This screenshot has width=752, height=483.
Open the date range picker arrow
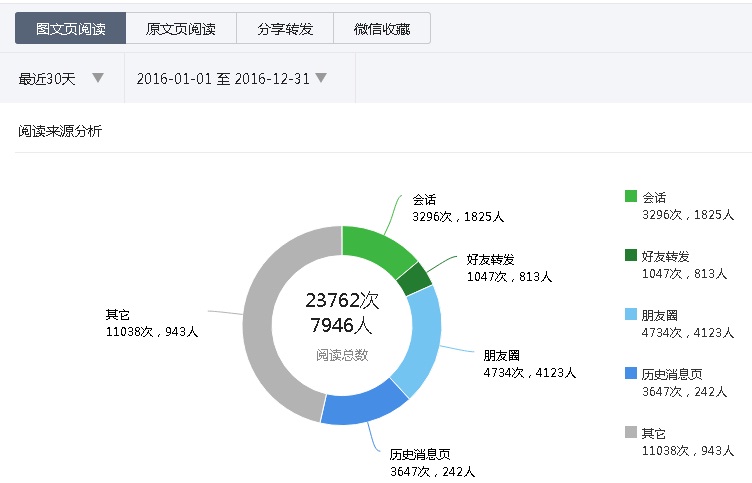321,78
